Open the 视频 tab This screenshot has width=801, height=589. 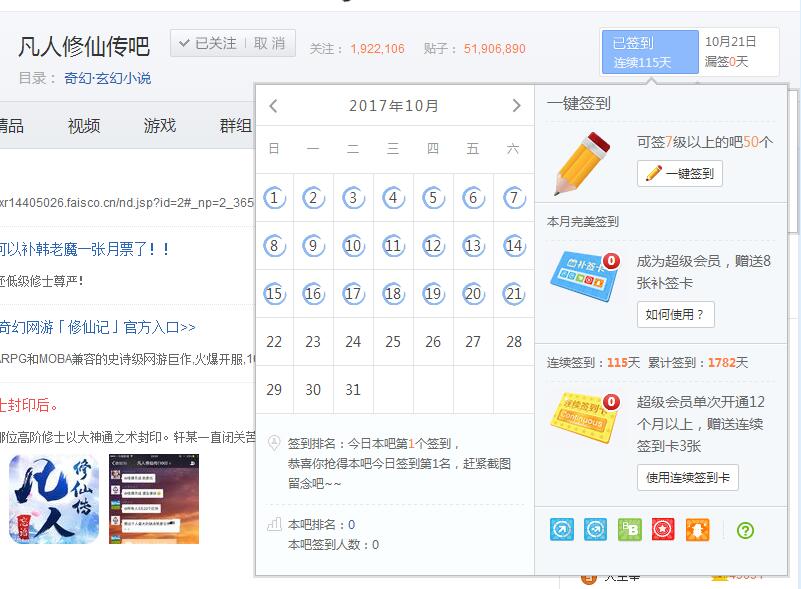tap(84, 125)
